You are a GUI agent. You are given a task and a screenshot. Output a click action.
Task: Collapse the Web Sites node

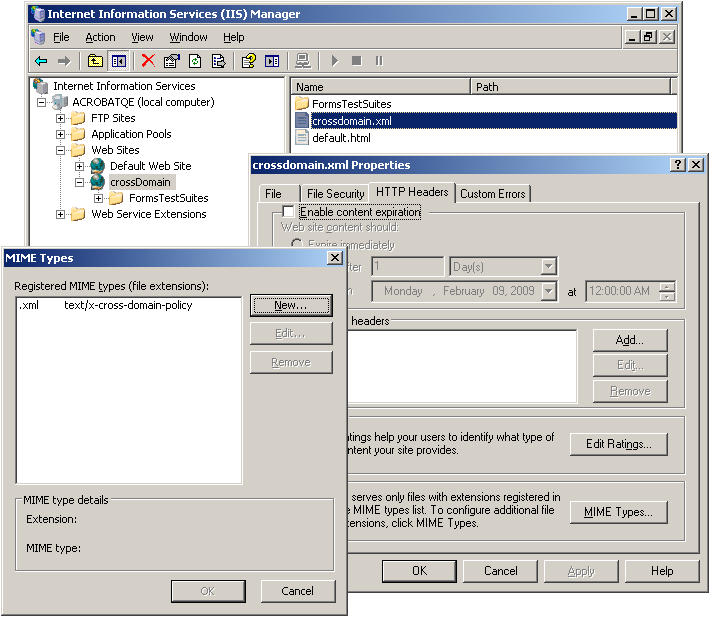click(x=60, y=150)
